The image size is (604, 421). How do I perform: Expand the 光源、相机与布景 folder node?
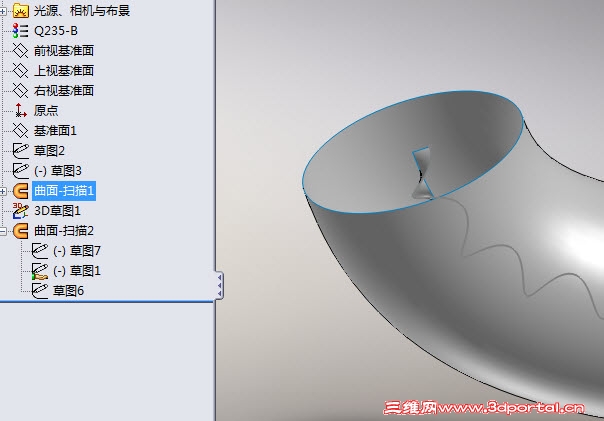[x=3, y=11]
